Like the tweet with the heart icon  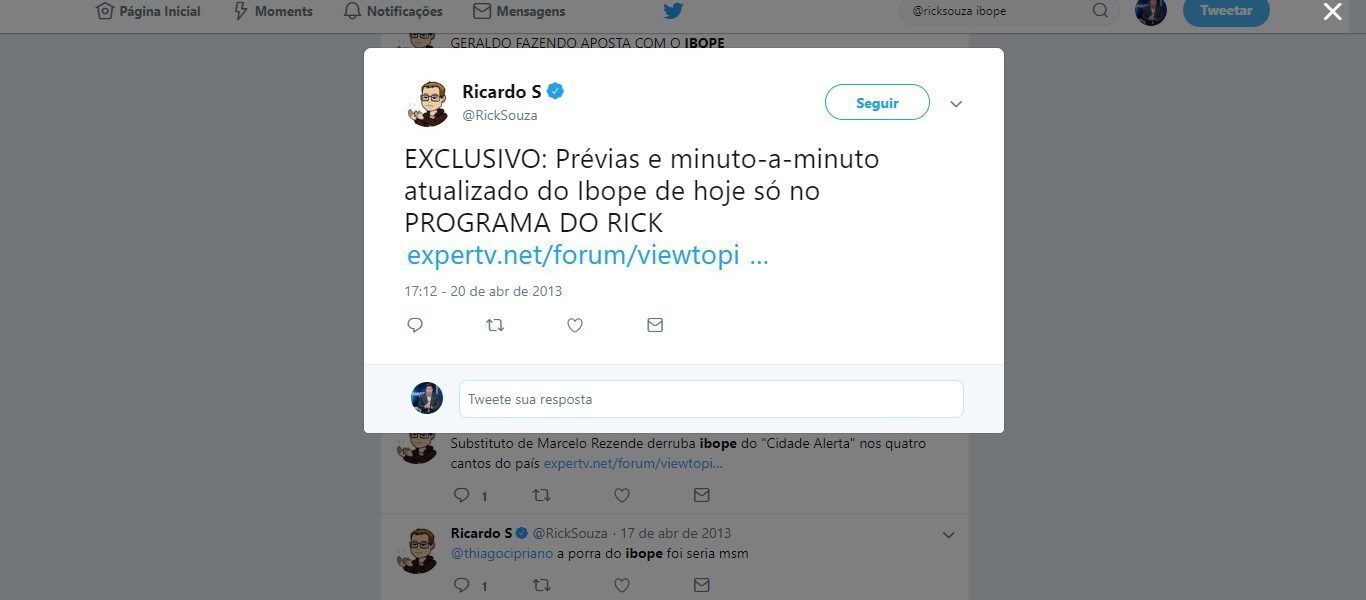coord(575,325)
